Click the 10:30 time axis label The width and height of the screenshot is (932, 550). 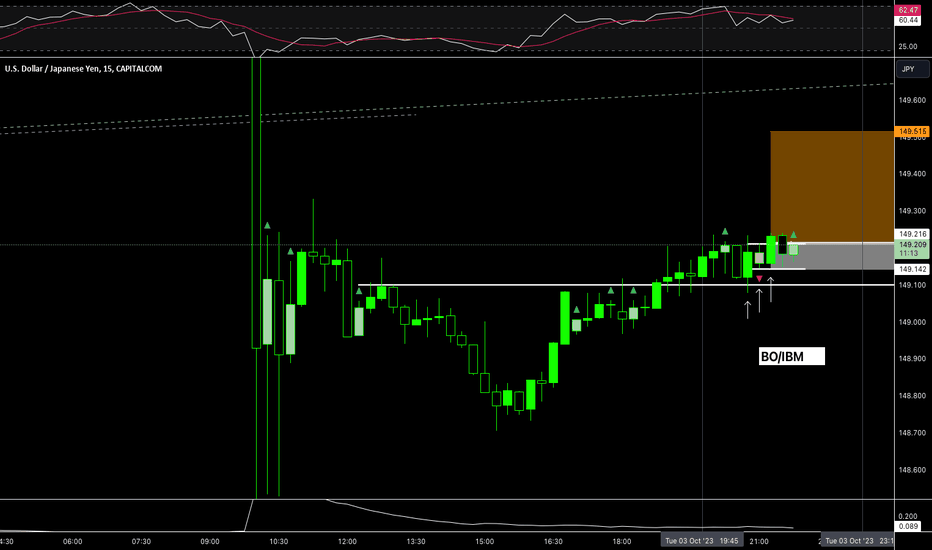click(x=278, y=541)
